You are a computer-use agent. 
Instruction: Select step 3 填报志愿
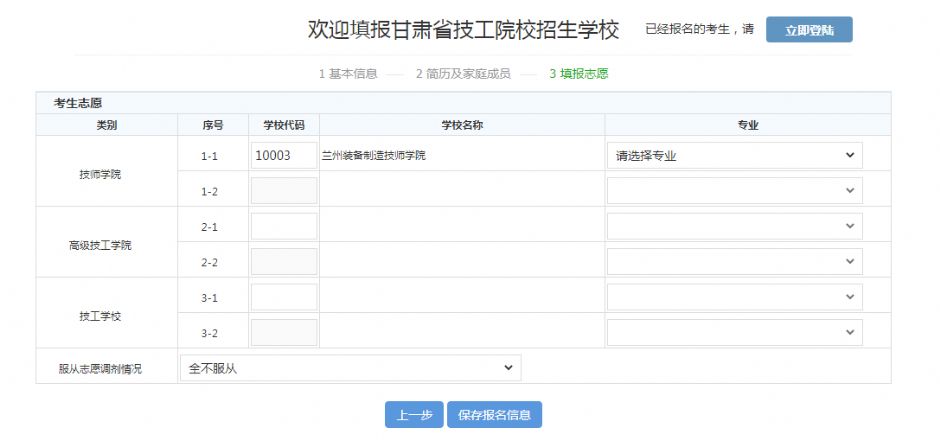click(578, 74)
